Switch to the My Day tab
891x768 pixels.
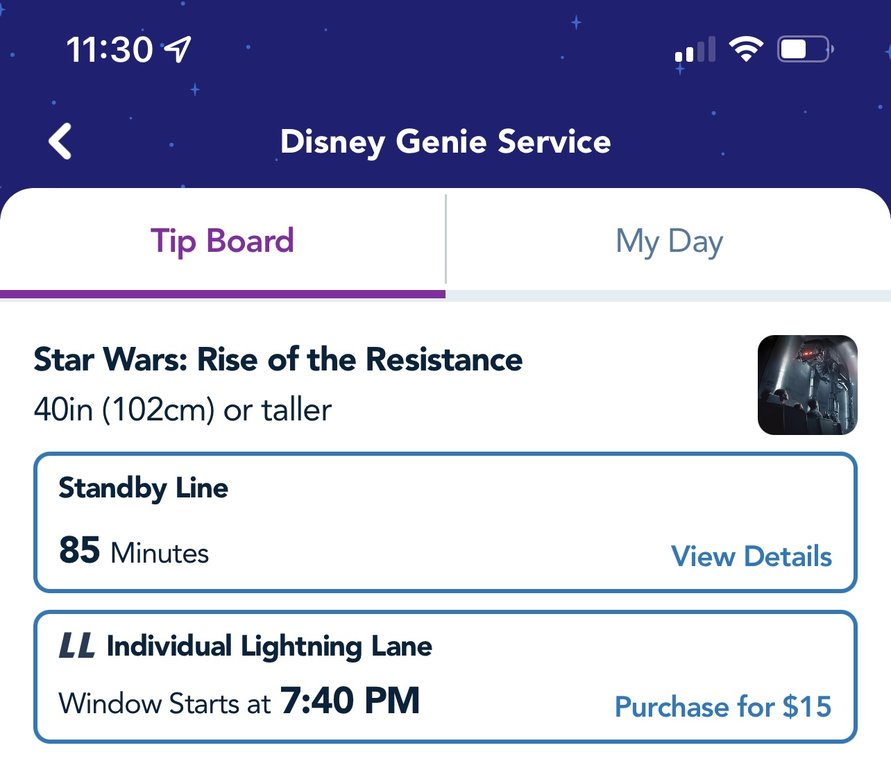[668, 241]
